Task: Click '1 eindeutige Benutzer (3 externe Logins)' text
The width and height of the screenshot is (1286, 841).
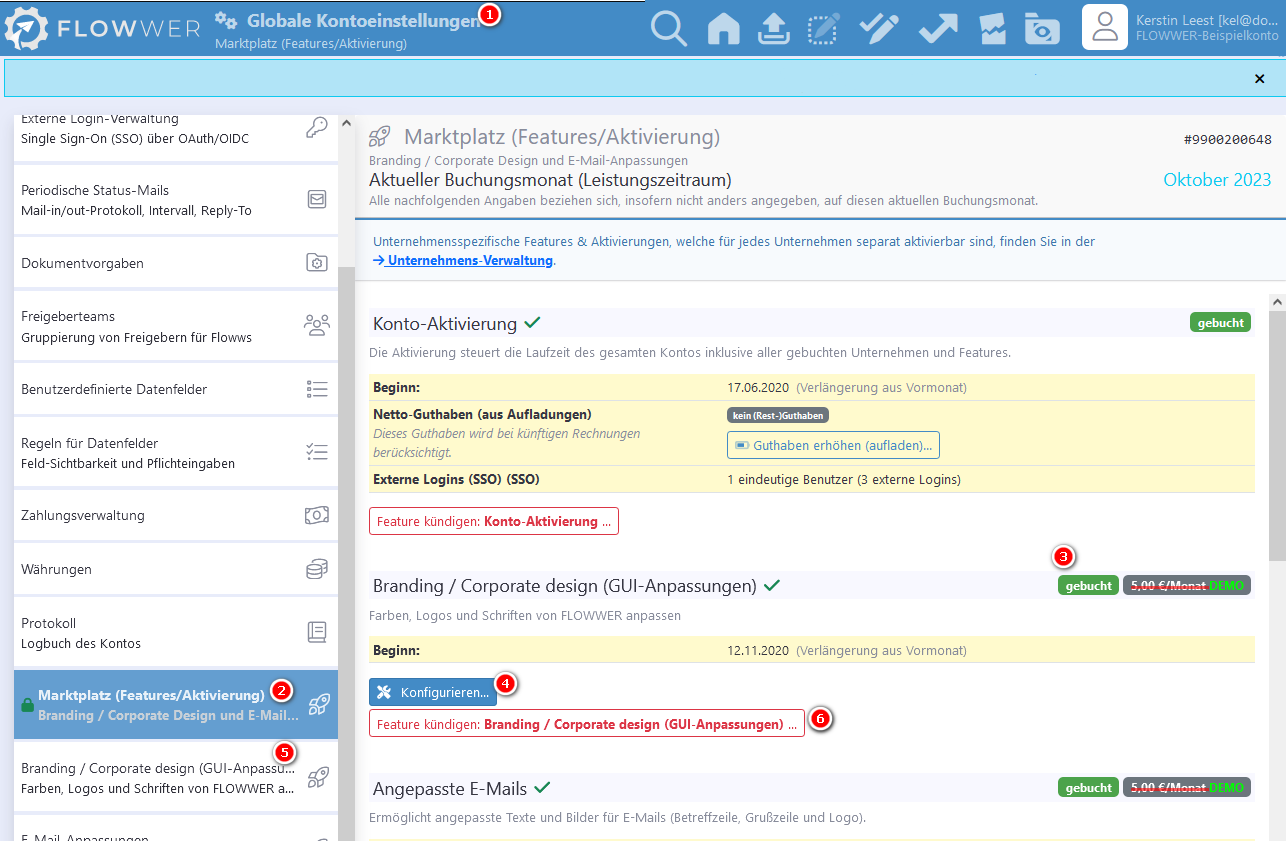Action: [x=844, y=479]
